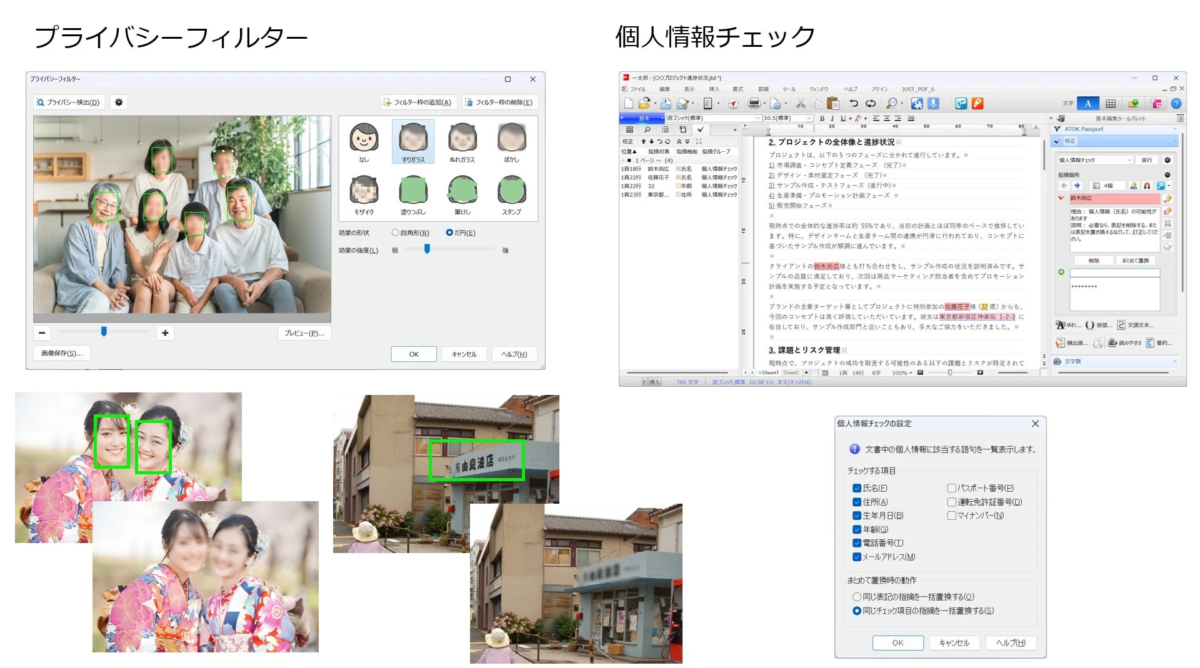This screenshot has width=1200, height=668.
Task: Select the 塗りつぶし (fill) filter effect
Action: (x=412, y=190)
